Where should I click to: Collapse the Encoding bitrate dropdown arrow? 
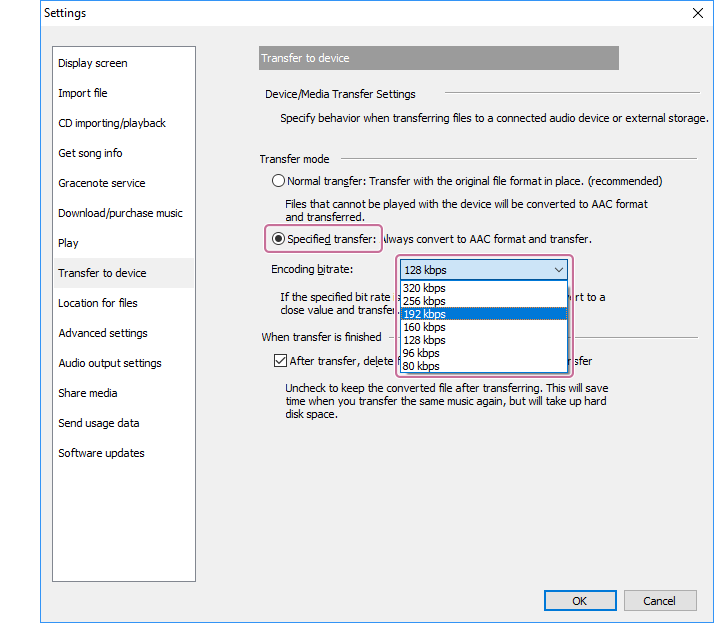pos(558,270)
